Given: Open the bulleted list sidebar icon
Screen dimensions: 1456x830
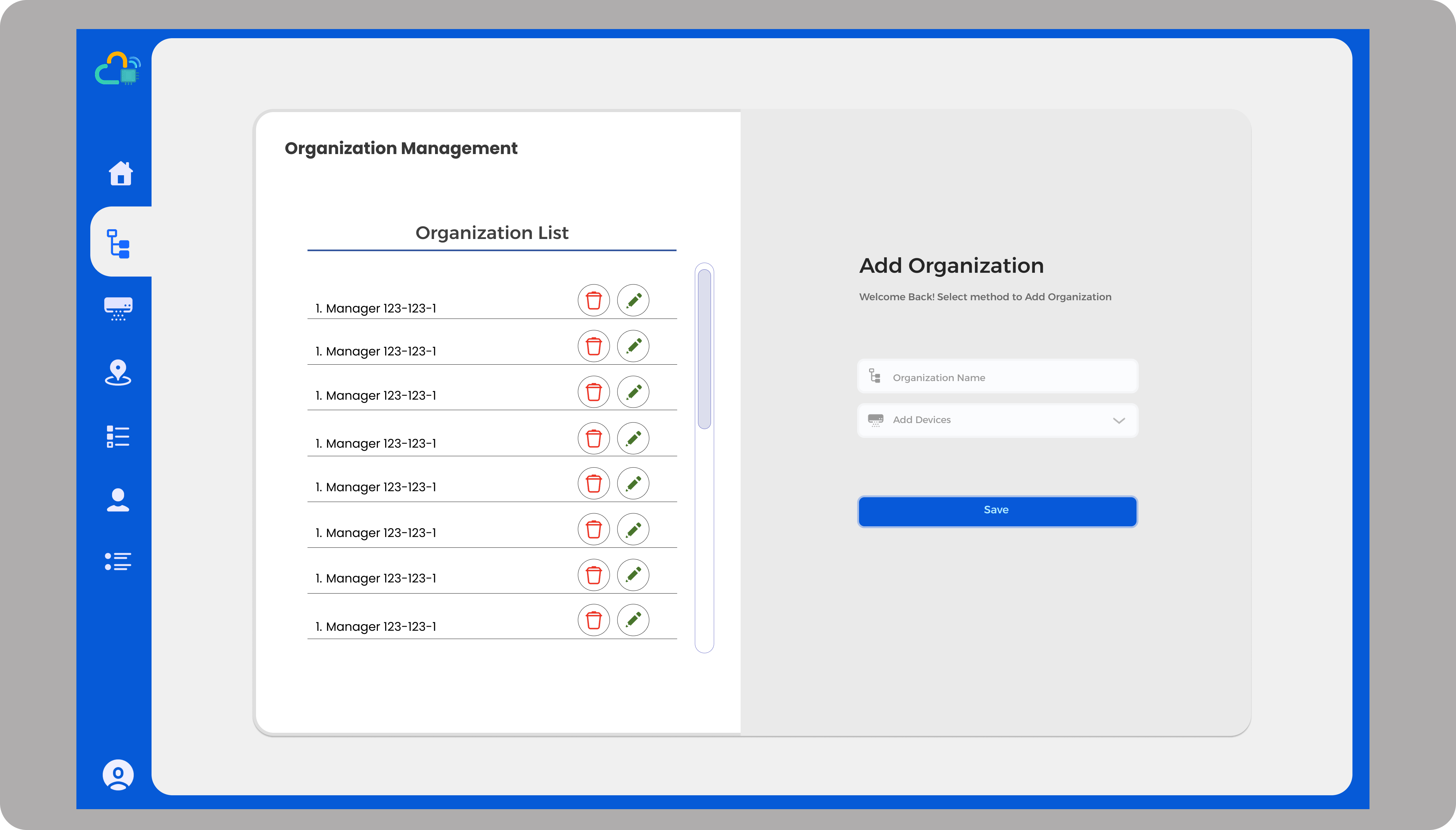Looking at the screenshot, I should [118, 562].
